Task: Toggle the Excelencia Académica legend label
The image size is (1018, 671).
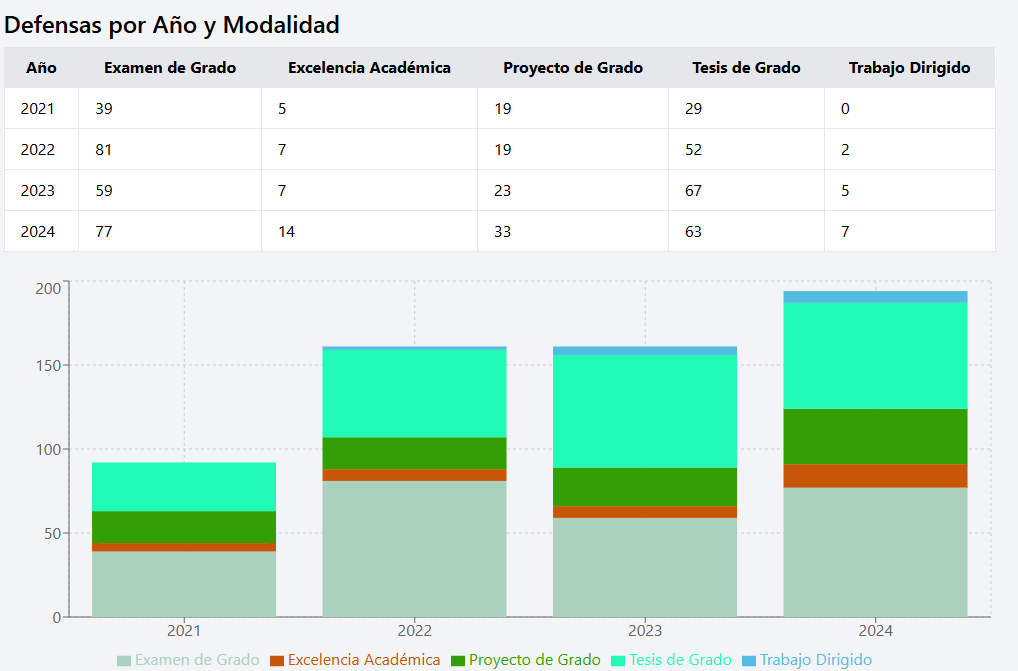Action: click(x=364, y=660)
